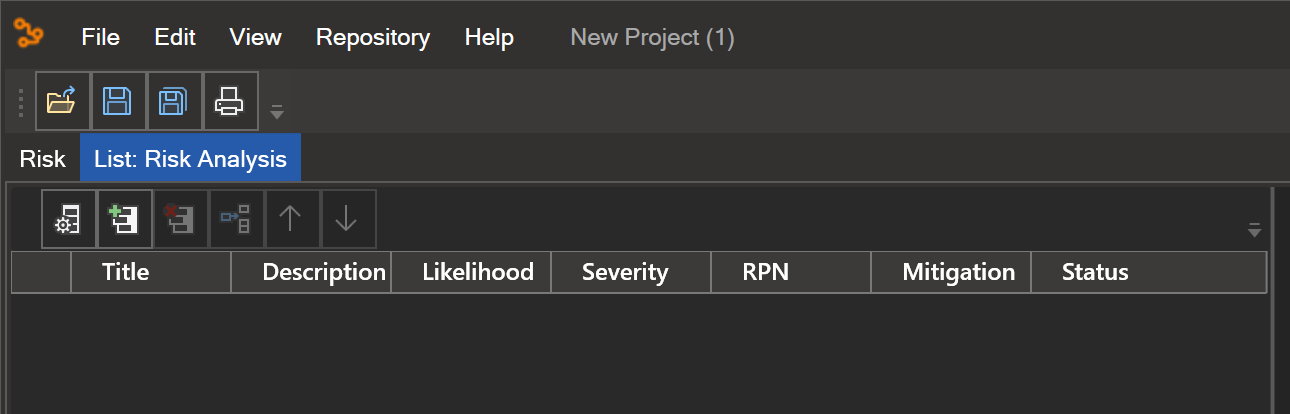The width and height of the screenshot is (1290, 414).
Task: Click the Open file folder icon
Action: 63,101
